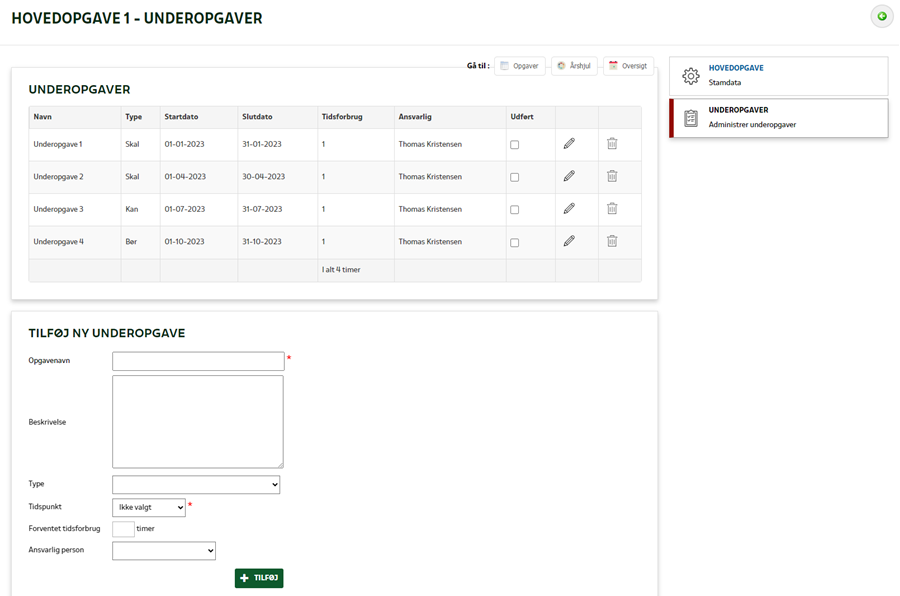Viewport: 900px width, 596px height.
Task: Click the Opgavenavn text field
Action: 198,361
